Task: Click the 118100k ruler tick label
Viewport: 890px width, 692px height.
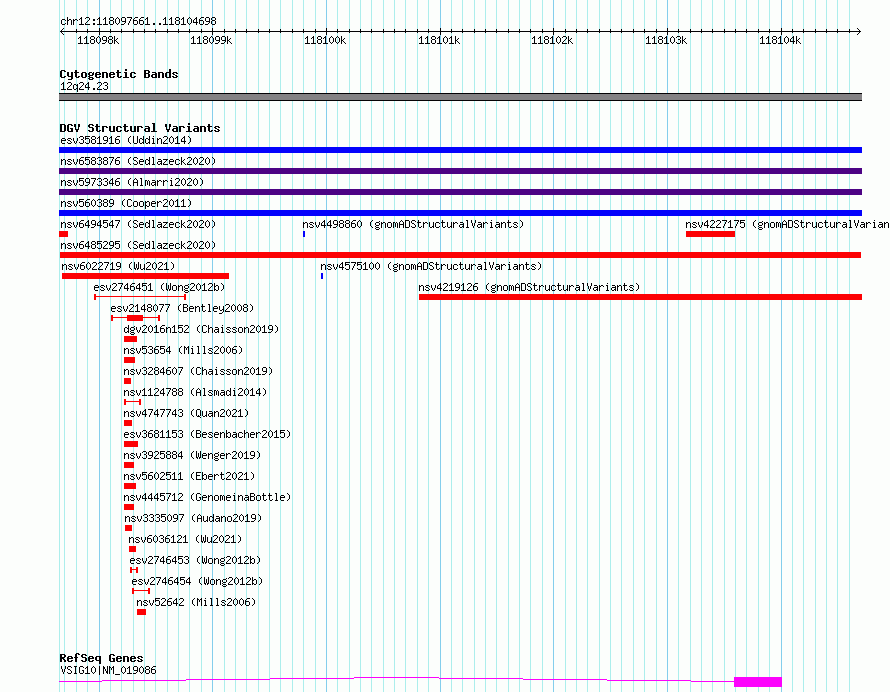Action: 325,40
